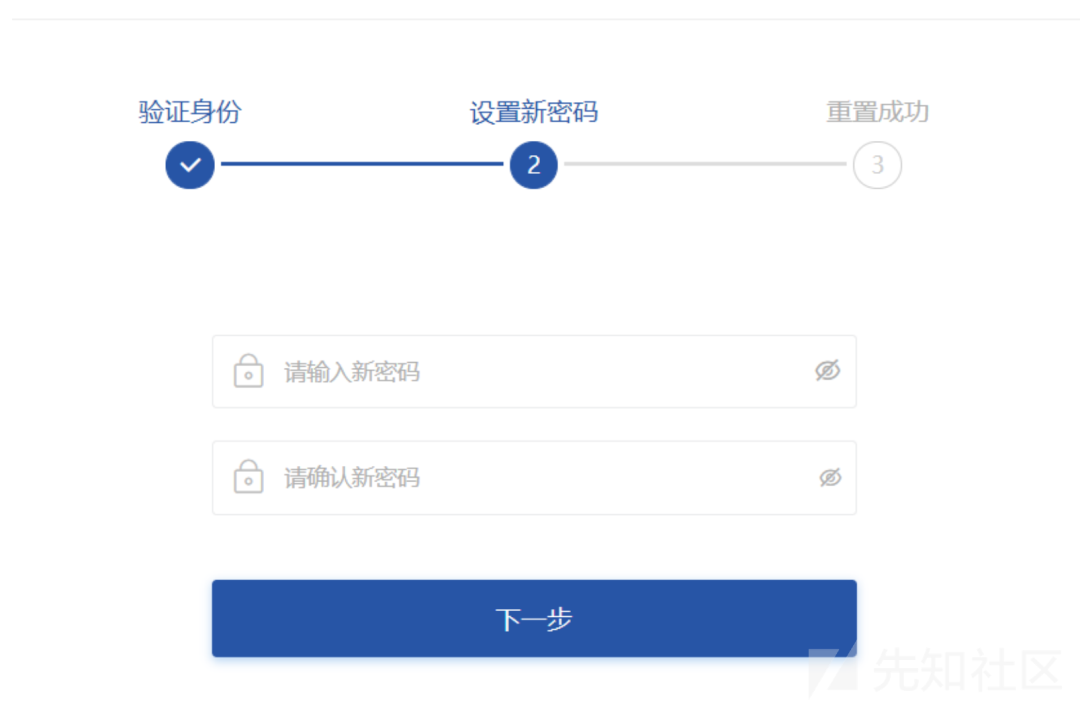Click the lock icon in new password field

pyautogui.click(x=249, y=371)
